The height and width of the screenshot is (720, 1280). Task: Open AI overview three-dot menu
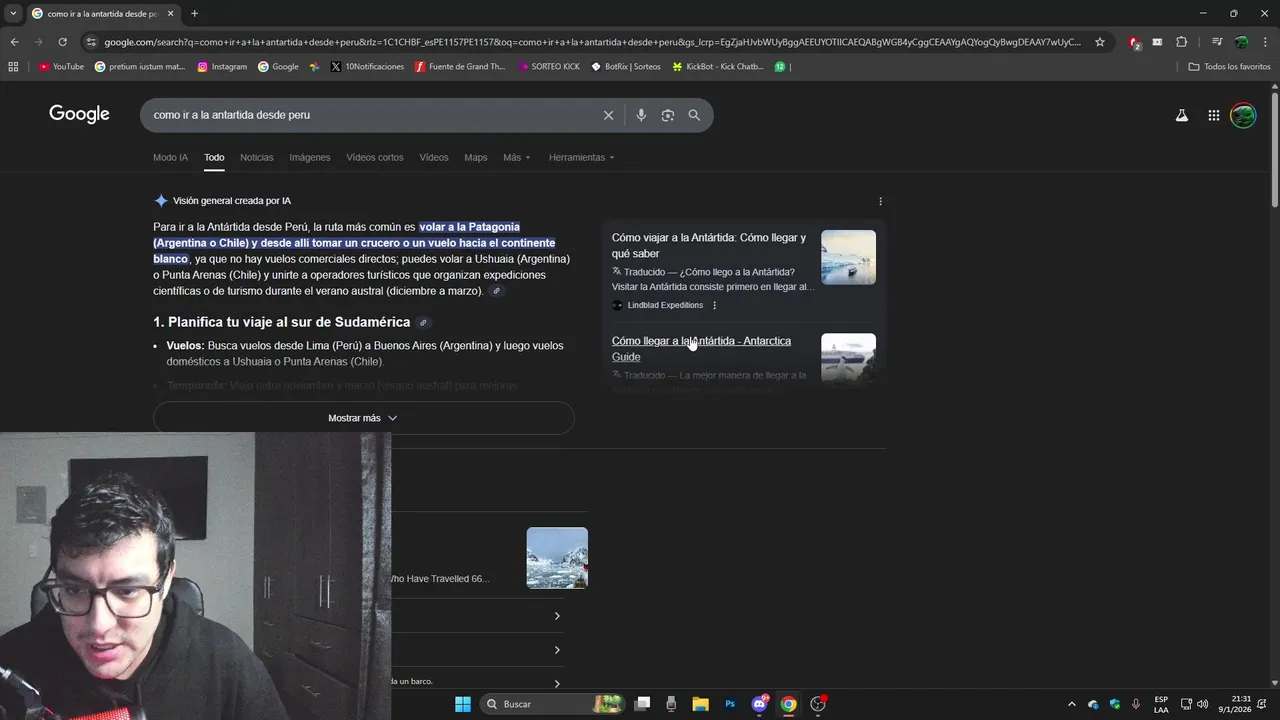click(x=880, y=201)
